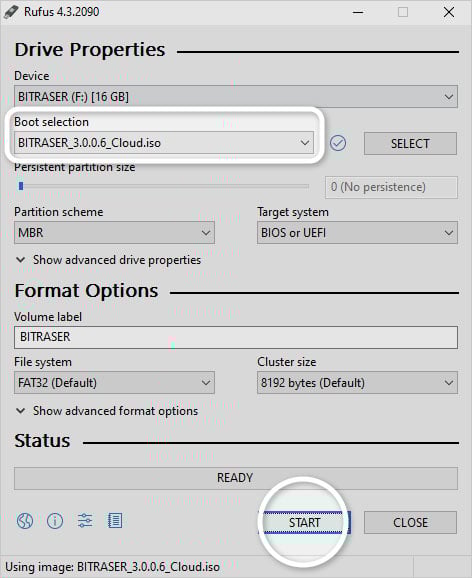Viewport: 472px width, 578px height.
Task: Minimize the Rufus window
Action: (x=358, y=12)
